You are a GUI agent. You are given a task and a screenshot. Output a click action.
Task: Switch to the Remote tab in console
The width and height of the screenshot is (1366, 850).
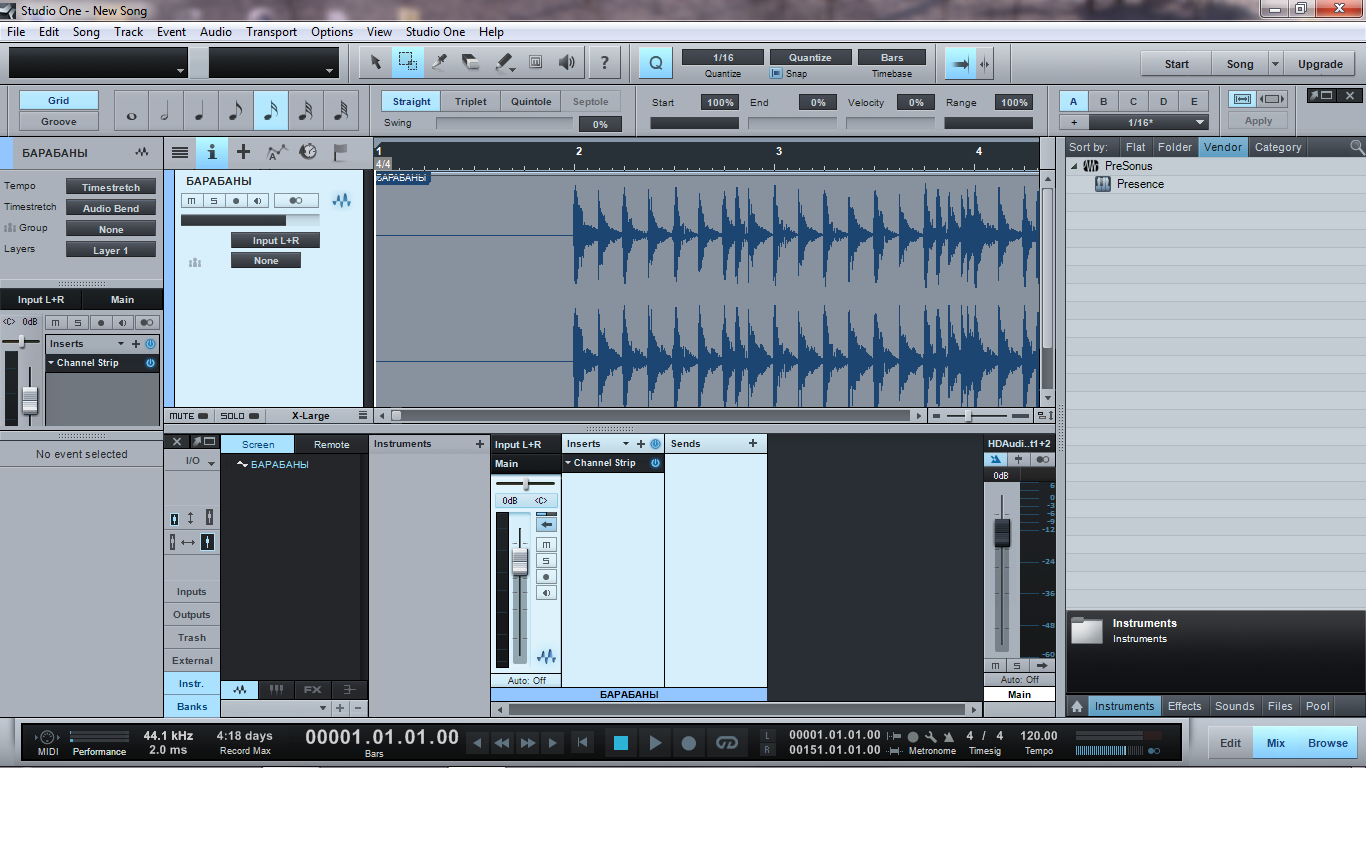pos(332,444)
